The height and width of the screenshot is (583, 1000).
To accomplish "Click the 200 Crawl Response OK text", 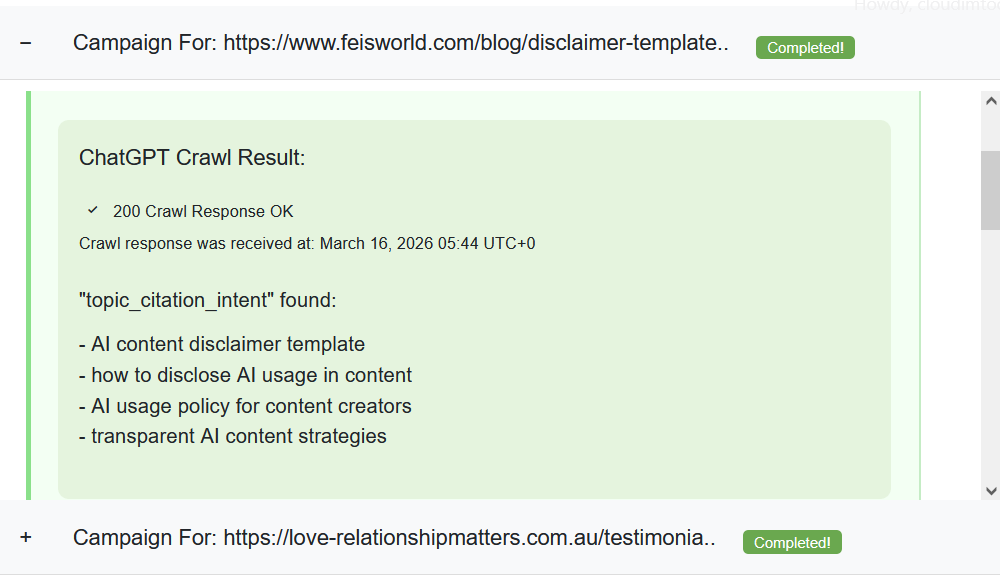I will (203, 212).
